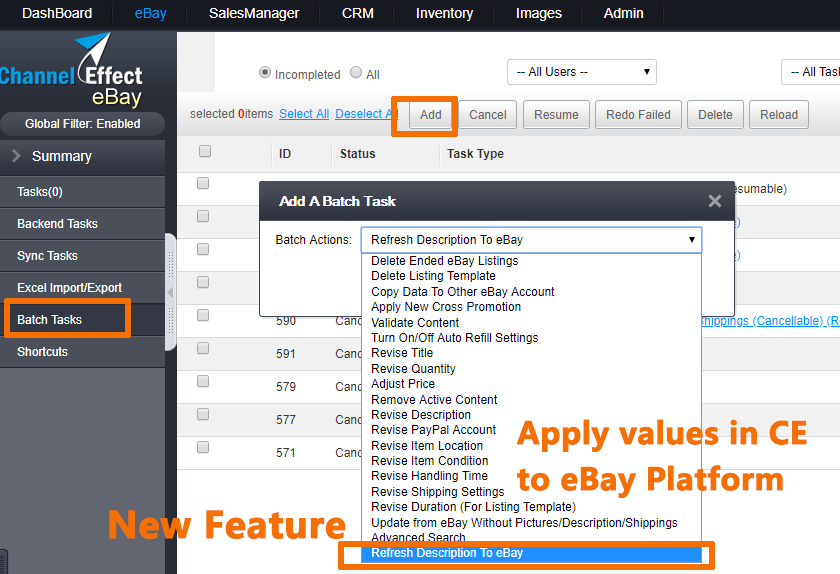Click the Deselect All link
Viewport: 840px width, 574px height.
click(367, 114)
